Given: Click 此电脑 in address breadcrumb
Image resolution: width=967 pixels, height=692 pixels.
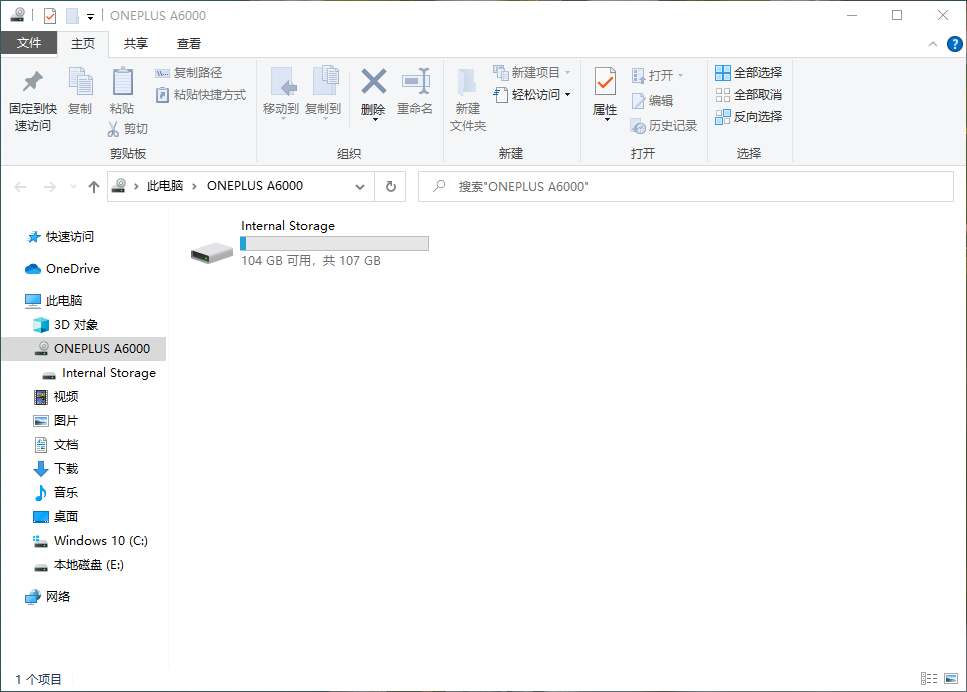Looking at the screenshot, I should 165,186.
